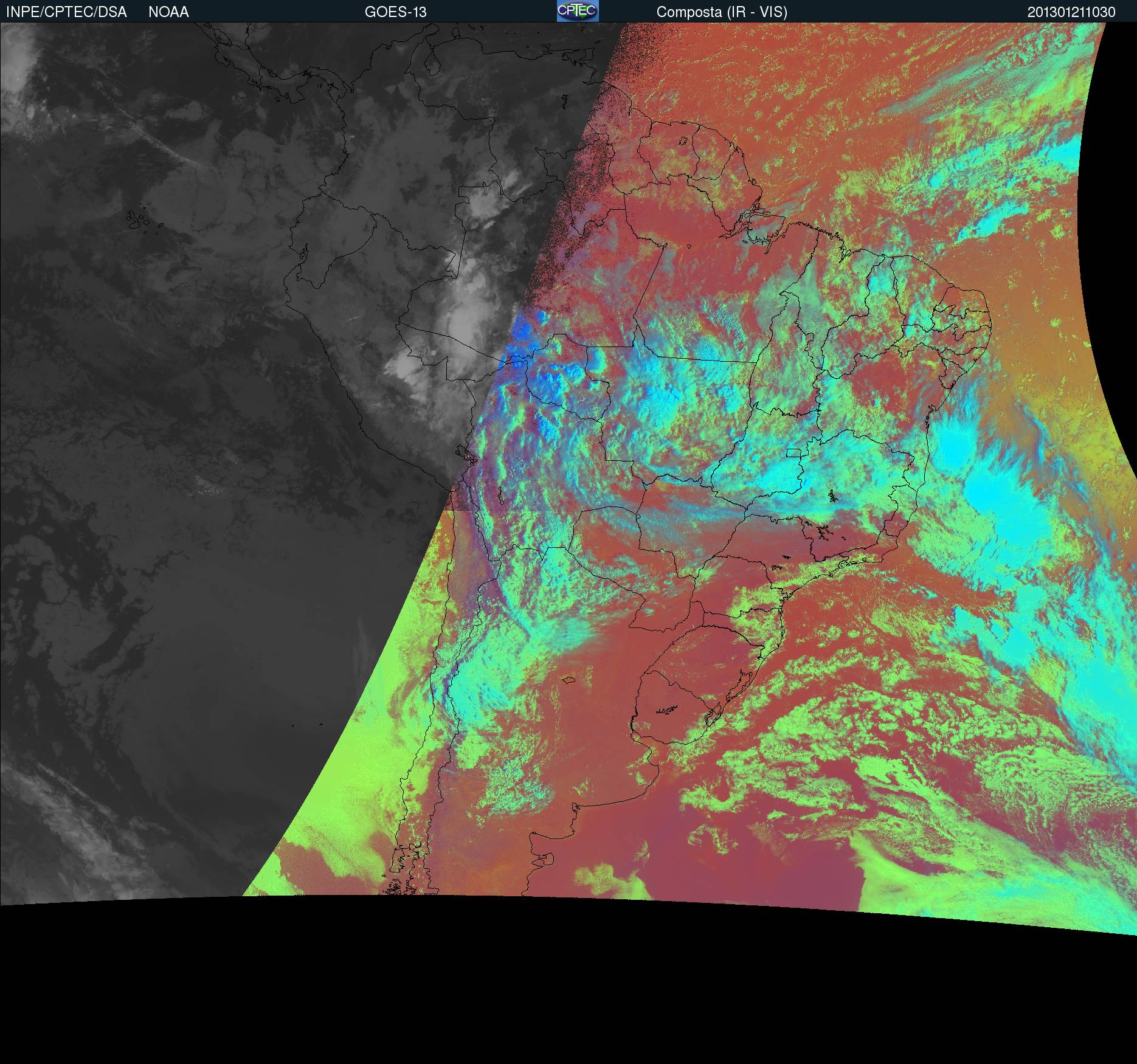This screenshot has width=1137, height=1064.
Task: Select the GOES-13 satellite label
Action: click(x=395, y=12)
